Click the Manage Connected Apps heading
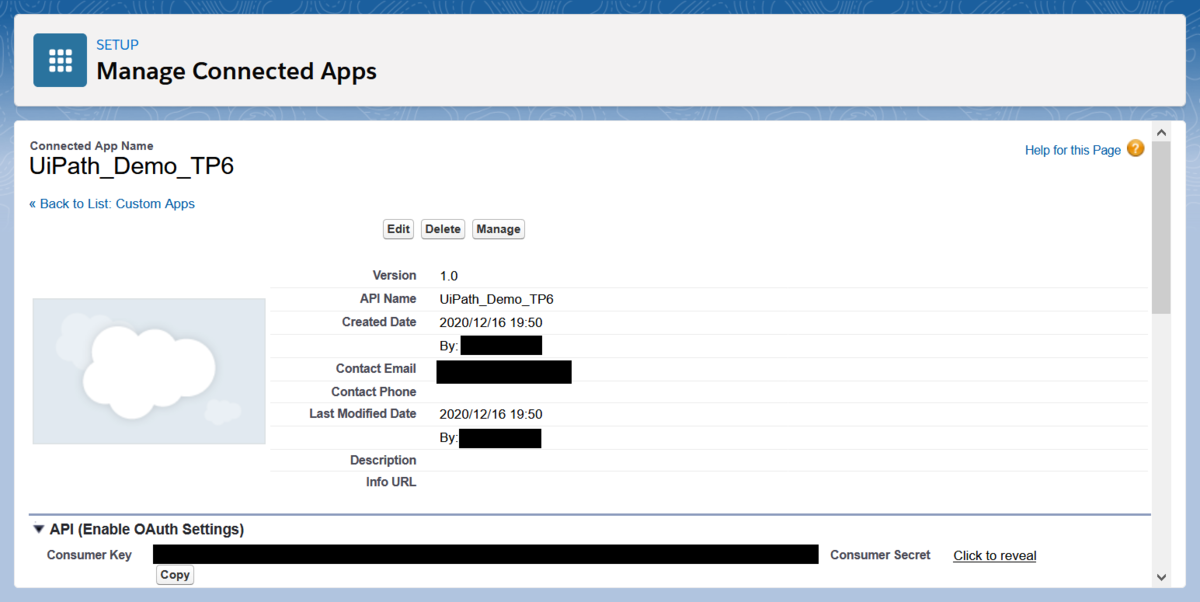The width and height of the screenshot is (1200, 602). 236,72
